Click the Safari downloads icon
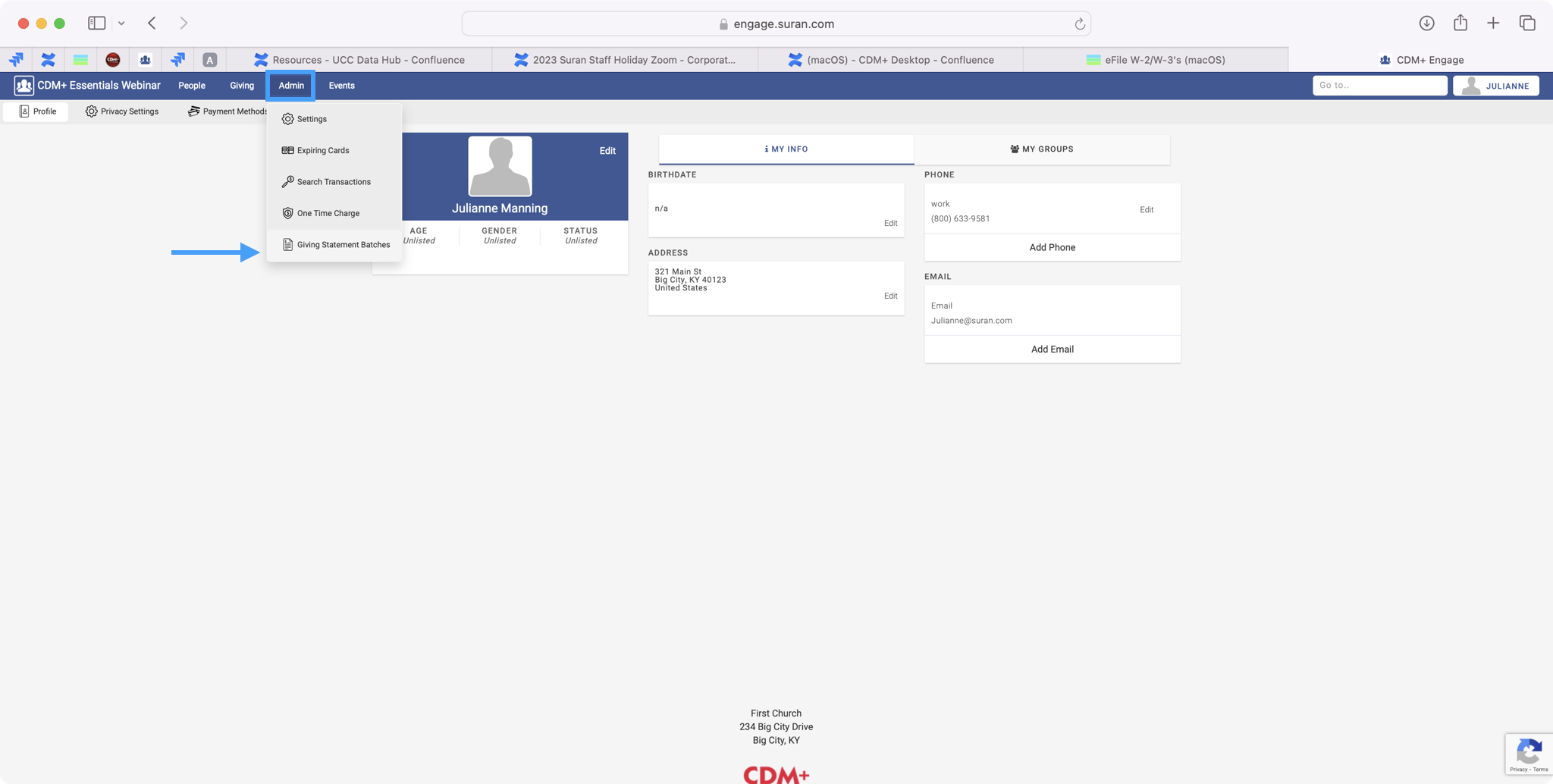1553x784 pixels. point(1426,24)
